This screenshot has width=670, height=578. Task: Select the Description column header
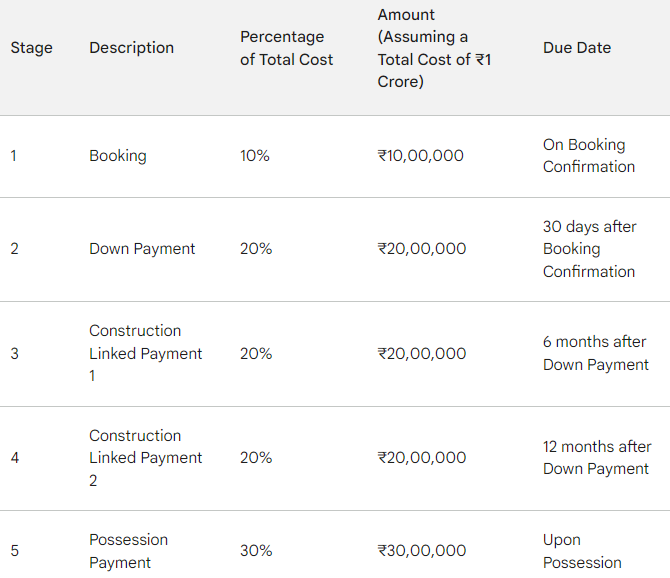132,48
